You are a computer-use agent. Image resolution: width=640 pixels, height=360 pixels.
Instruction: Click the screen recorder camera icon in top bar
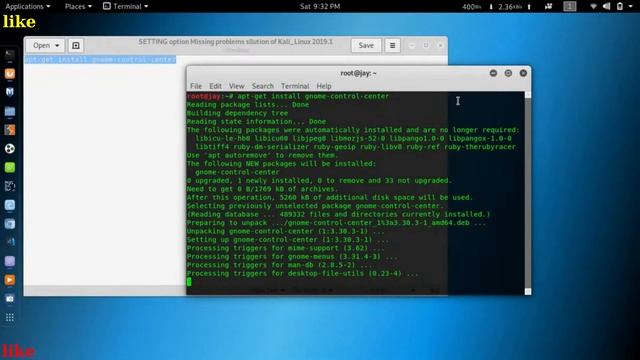tap(549, 6)
